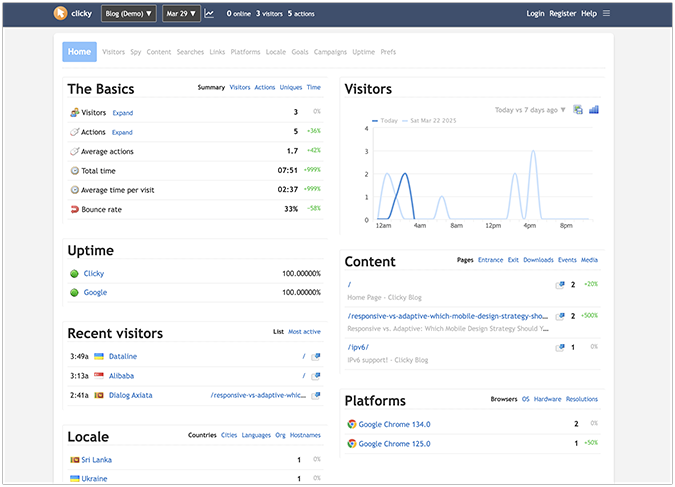675x487 pixels.
Task: Open the hamburger menu icon
Action: [x=606, y=13]
